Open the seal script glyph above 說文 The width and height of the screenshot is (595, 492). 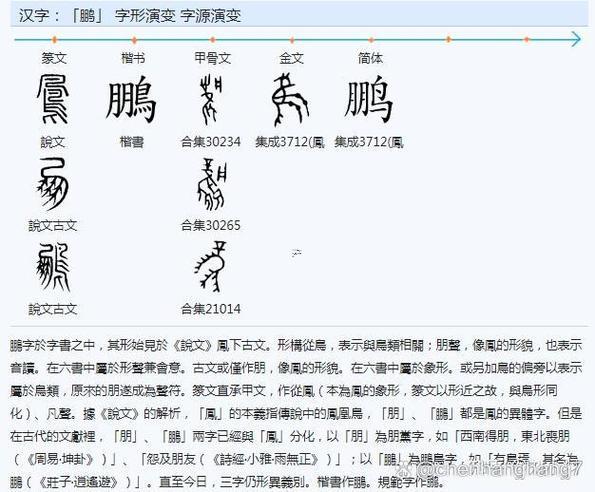coord(53,99)
